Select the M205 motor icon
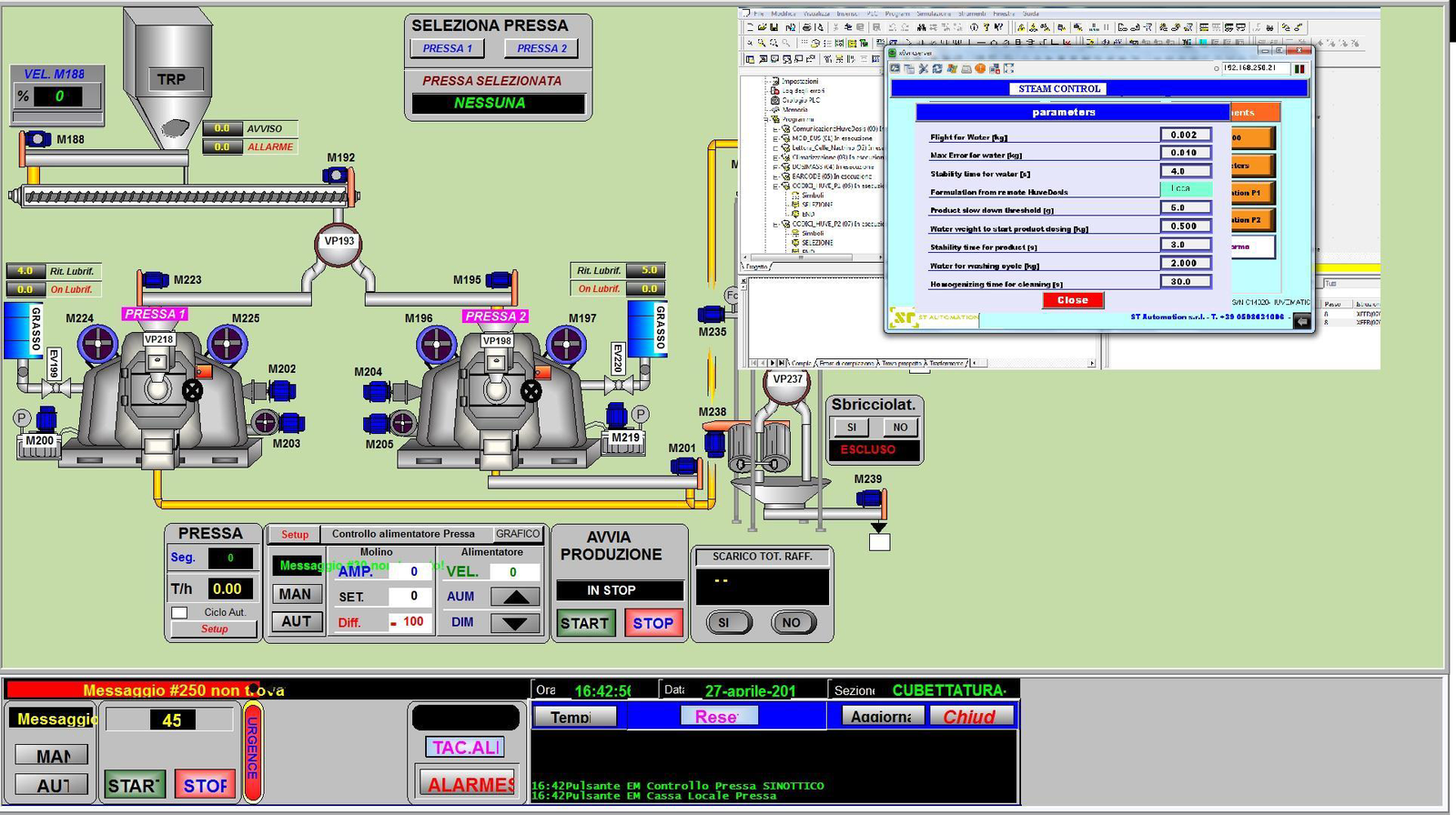 [x=376, y=423]
